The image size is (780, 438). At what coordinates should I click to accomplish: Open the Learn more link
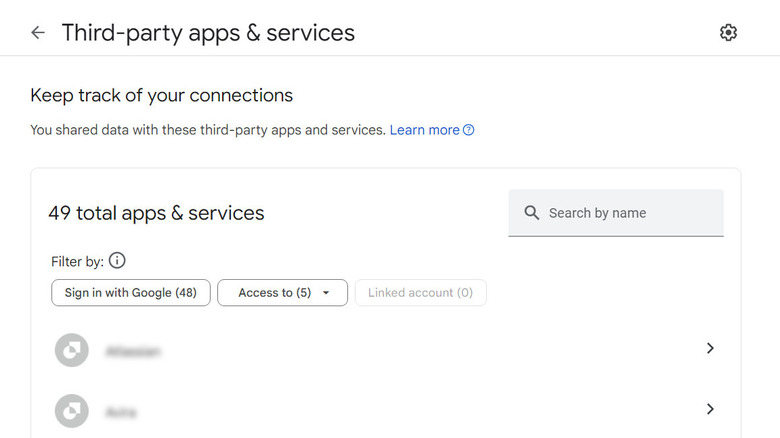424,130
